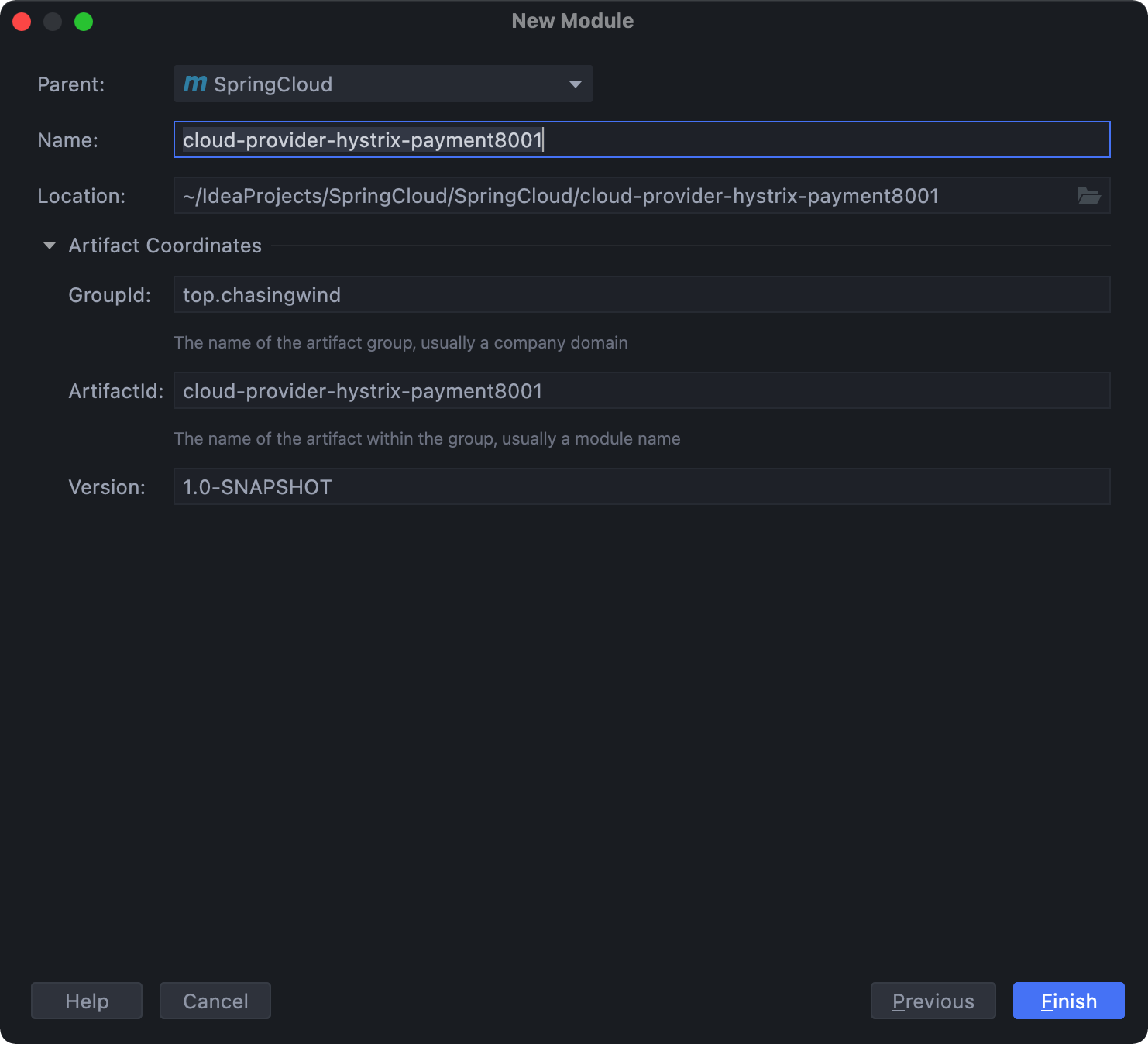This screenshot has width=1148, height=1044.
Task: Click the Location path field
Action: click(620, 196)
